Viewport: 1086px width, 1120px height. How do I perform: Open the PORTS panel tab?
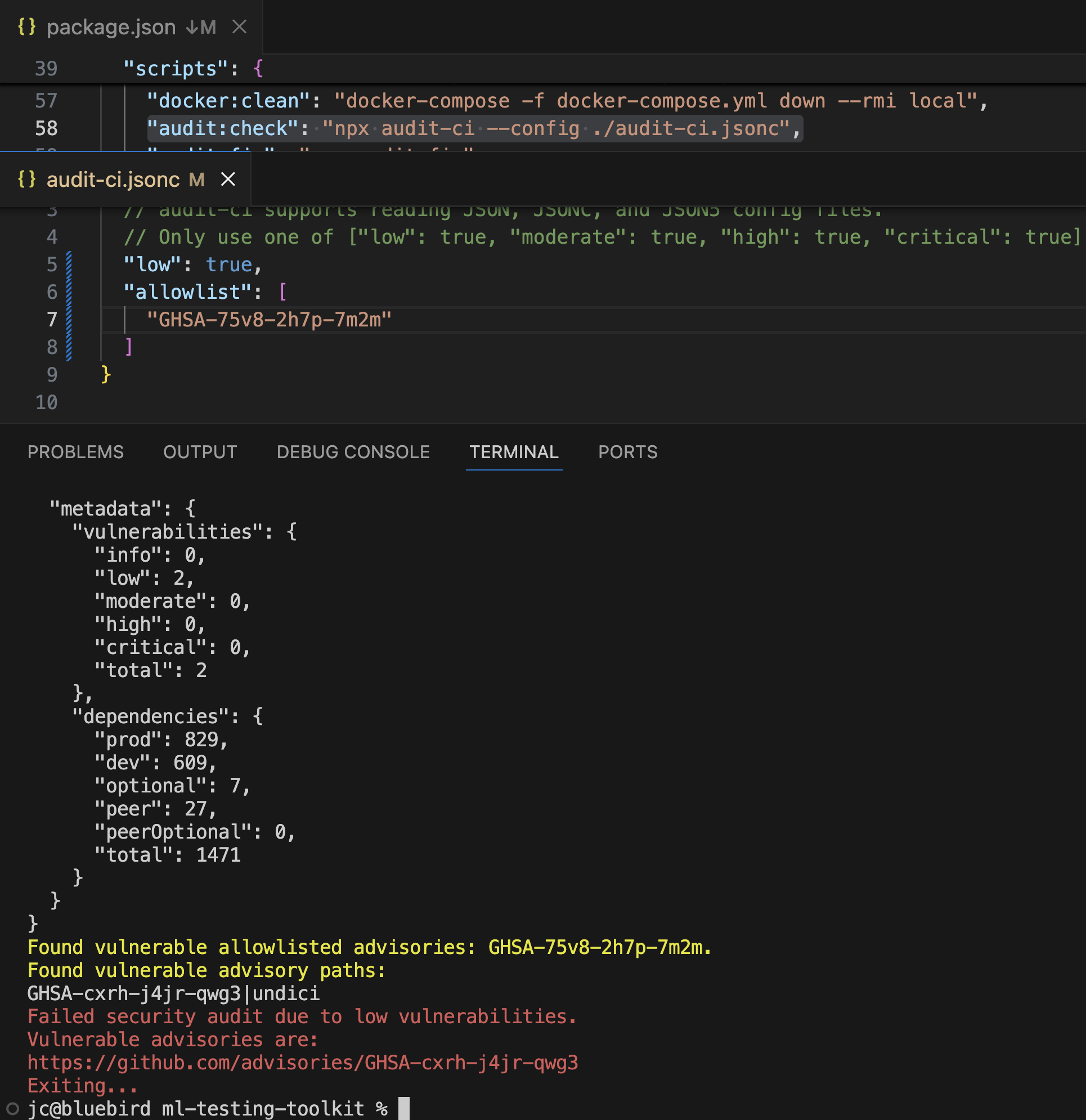click(x=628, y=452)
